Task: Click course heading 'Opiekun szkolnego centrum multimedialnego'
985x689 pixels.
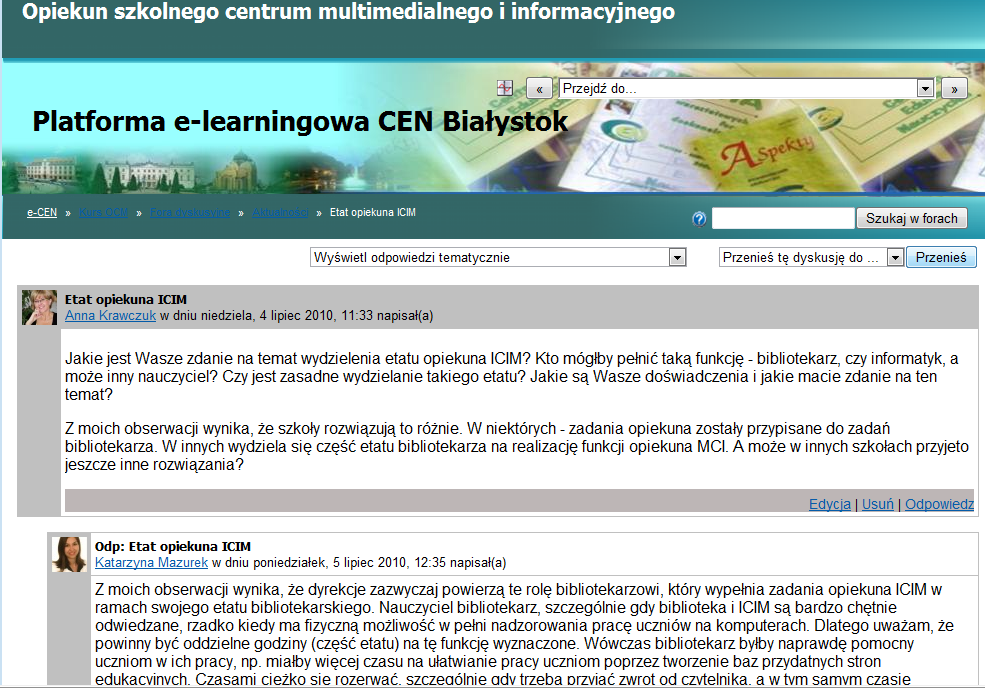Action: [349, 12]
